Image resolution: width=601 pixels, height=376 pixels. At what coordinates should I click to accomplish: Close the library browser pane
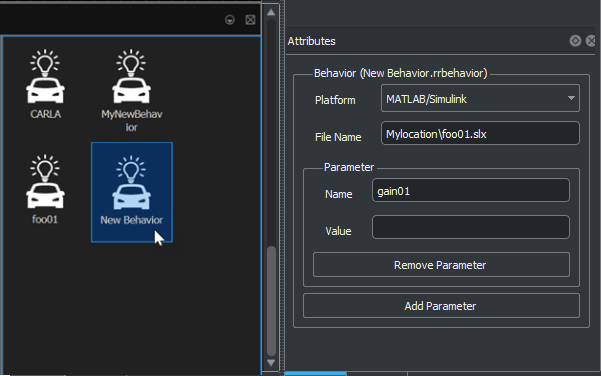point(250,20)
